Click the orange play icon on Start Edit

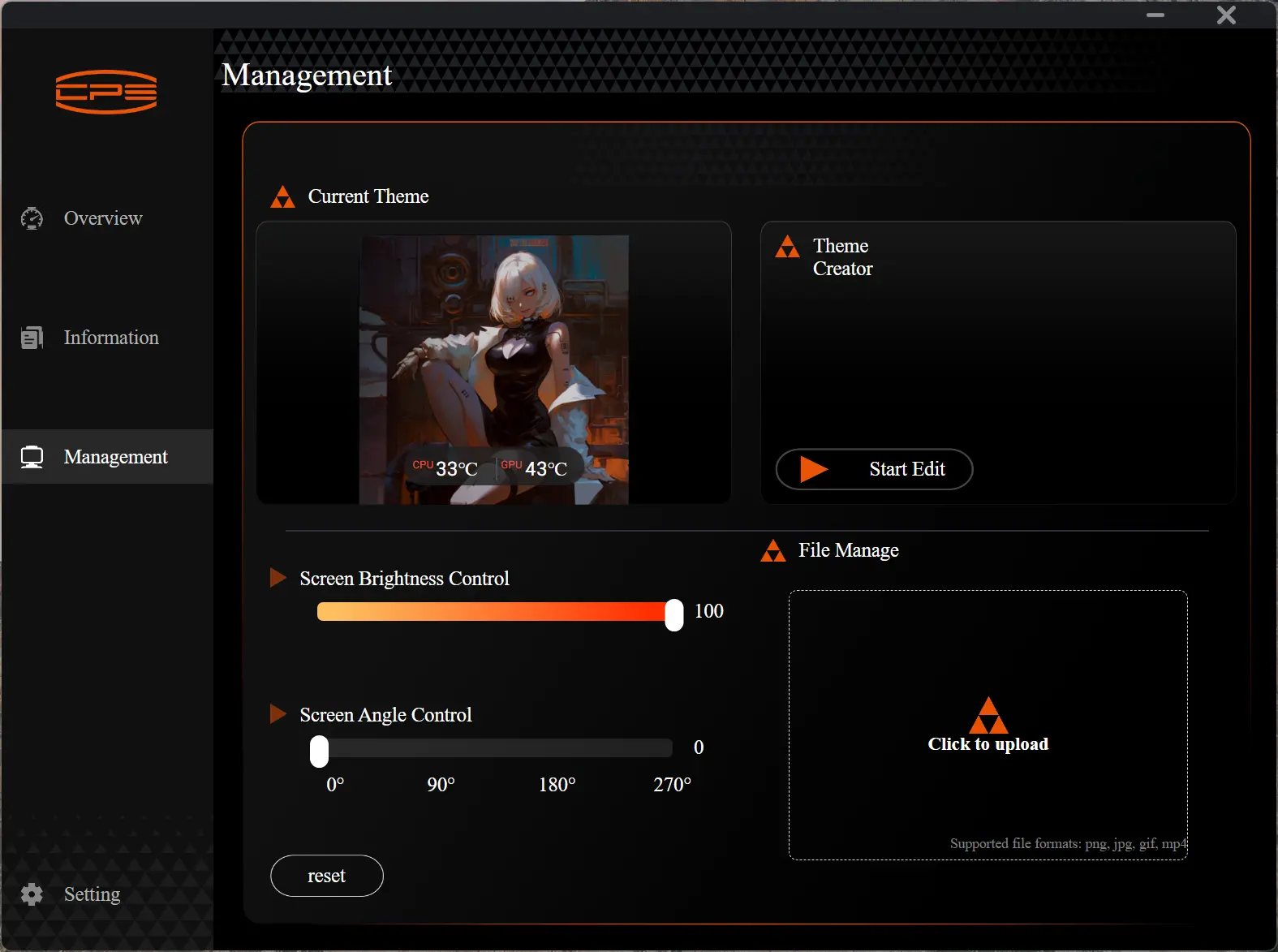tap(814, 469)
